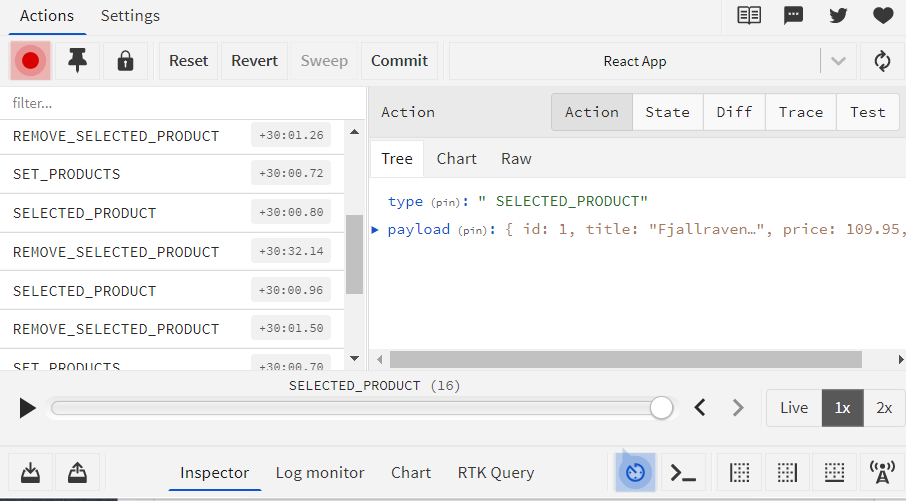This screenshot has width=906, height=501.
Task: Select REMOVE_SELECTED_PRODUCT at +30:01.50
Action: (x=172, y=329)
